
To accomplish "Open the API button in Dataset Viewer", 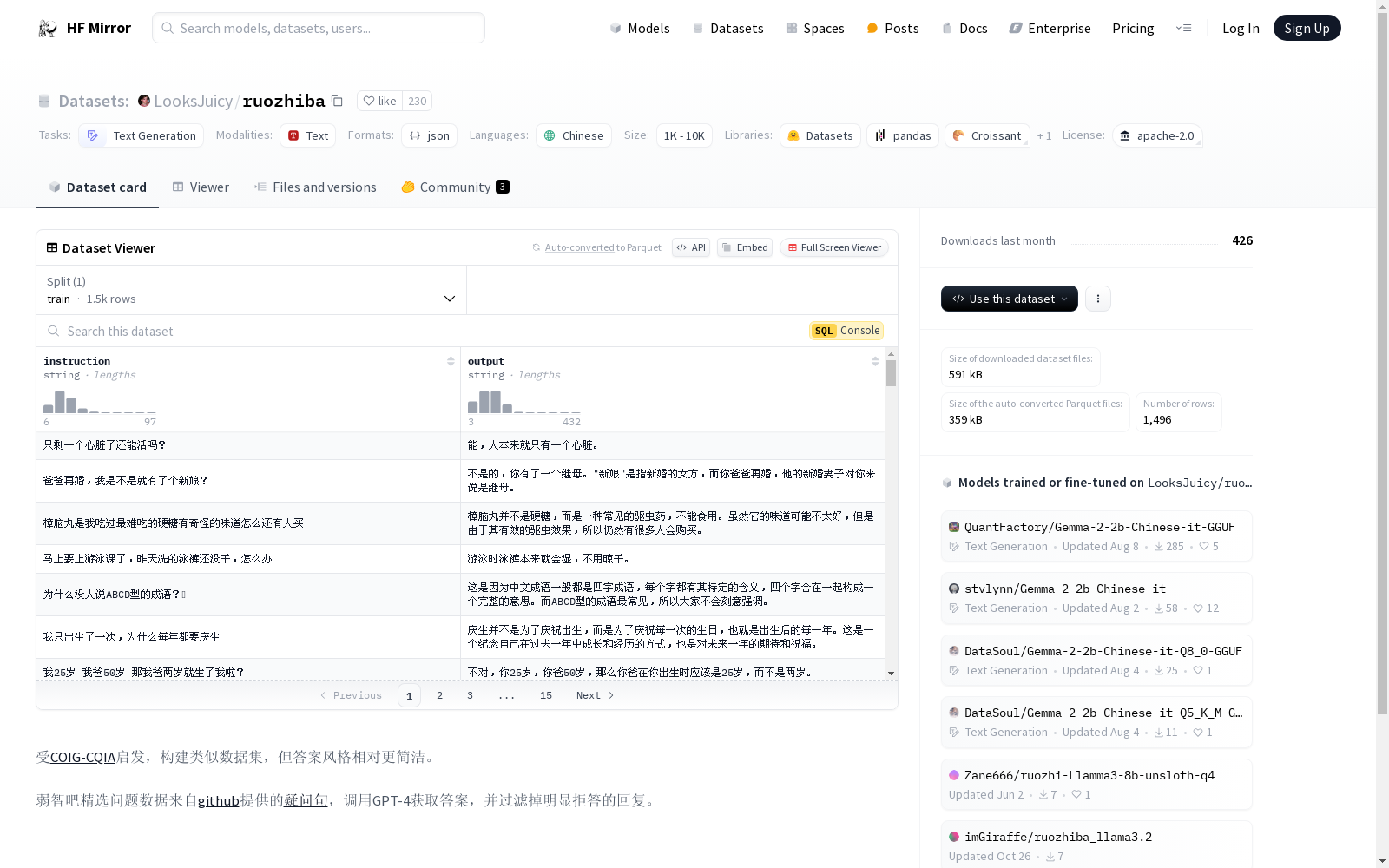I will point(691,247).
